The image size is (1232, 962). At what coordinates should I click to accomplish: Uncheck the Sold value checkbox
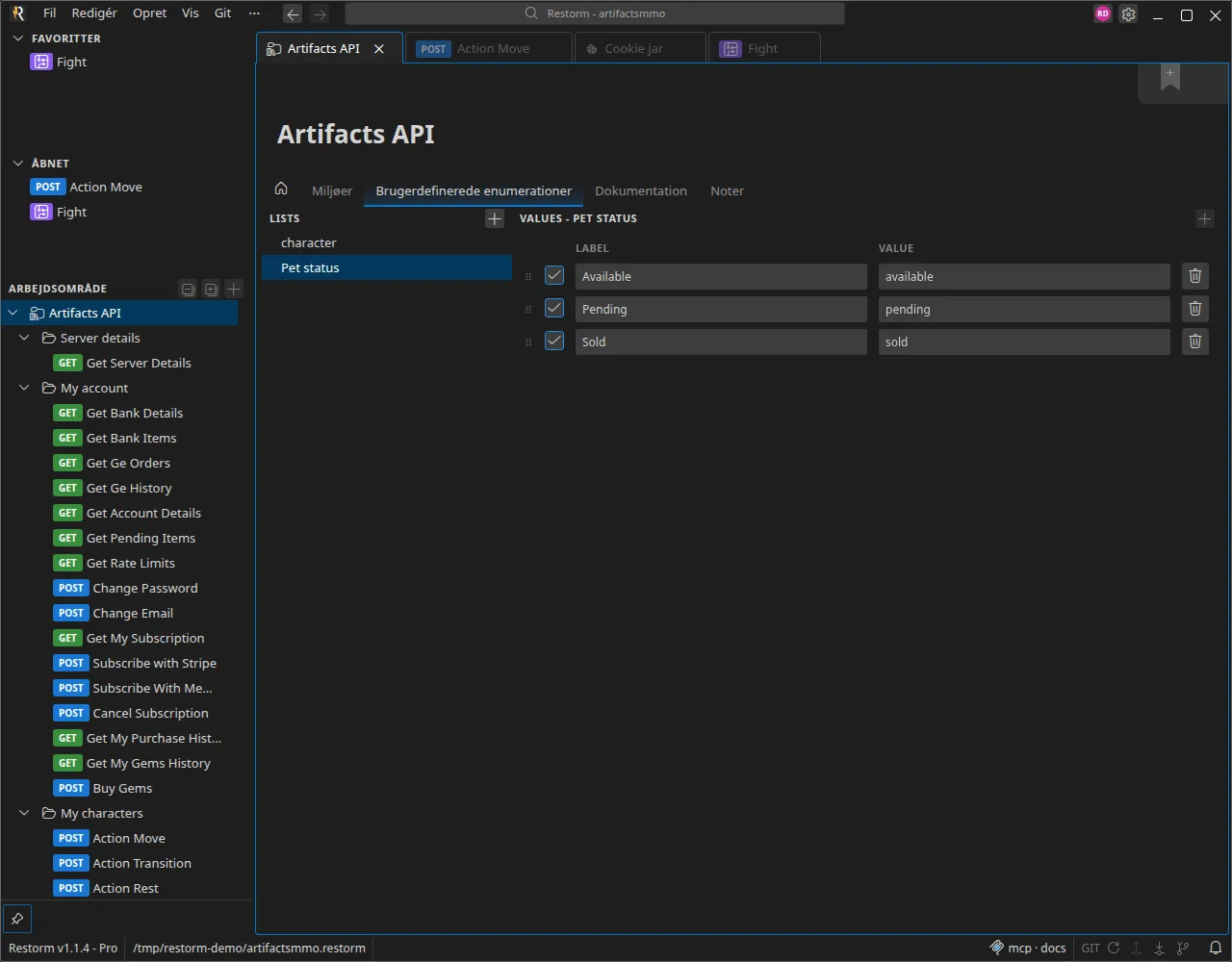point(554,341)
